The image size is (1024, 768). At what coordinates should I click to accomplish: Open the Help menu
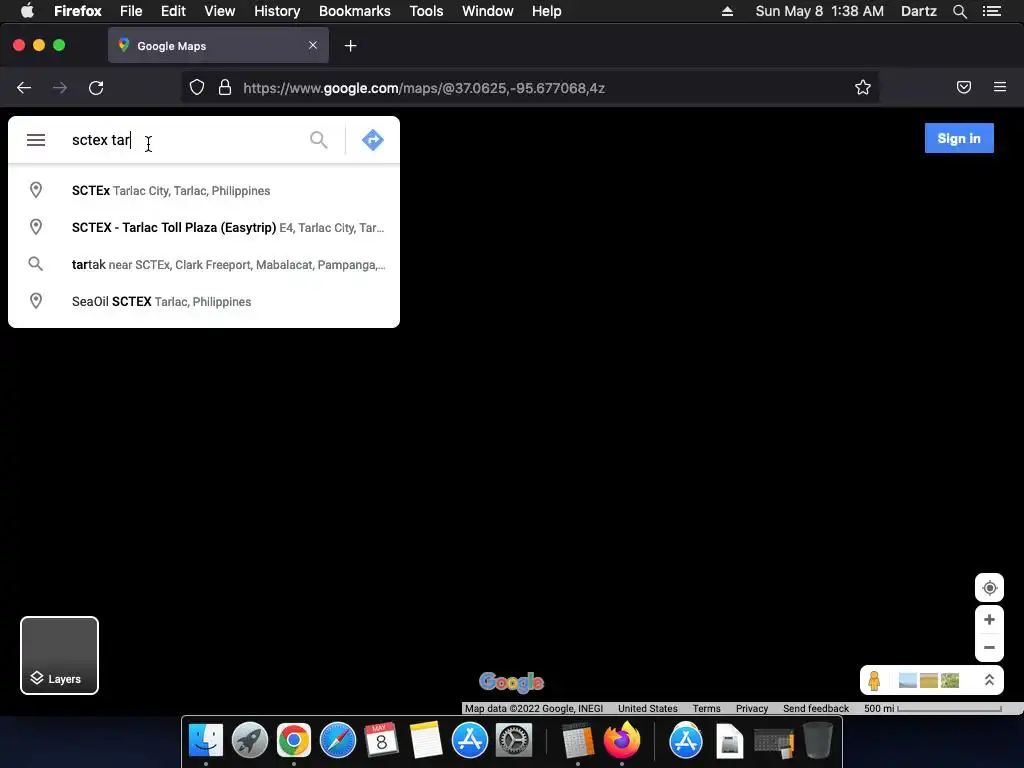[546, 11]
